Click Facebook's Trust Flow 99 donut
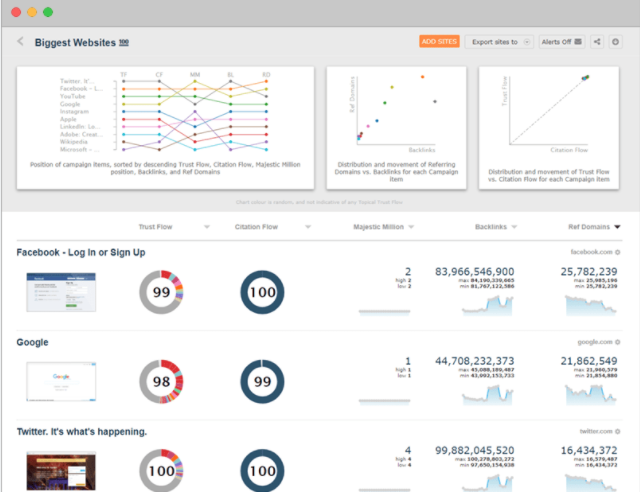 click(x=161, y=292)
